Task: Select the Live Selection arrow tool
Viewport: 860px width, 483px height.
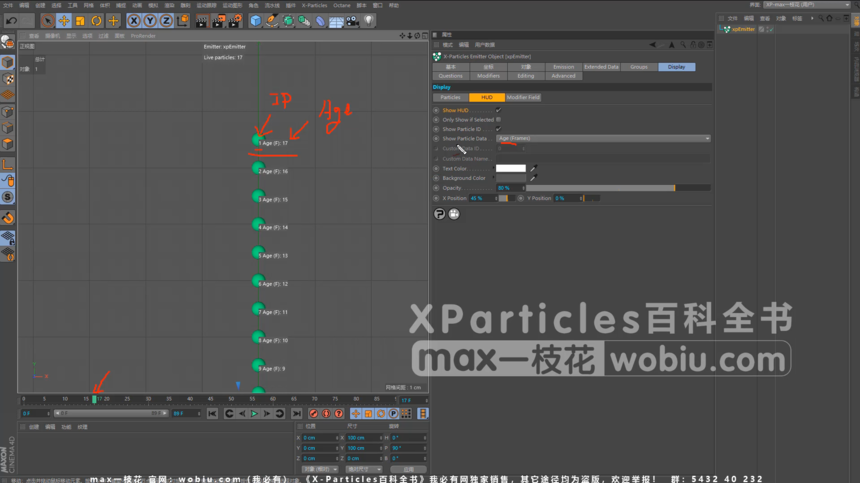Action: click(48, 21)
